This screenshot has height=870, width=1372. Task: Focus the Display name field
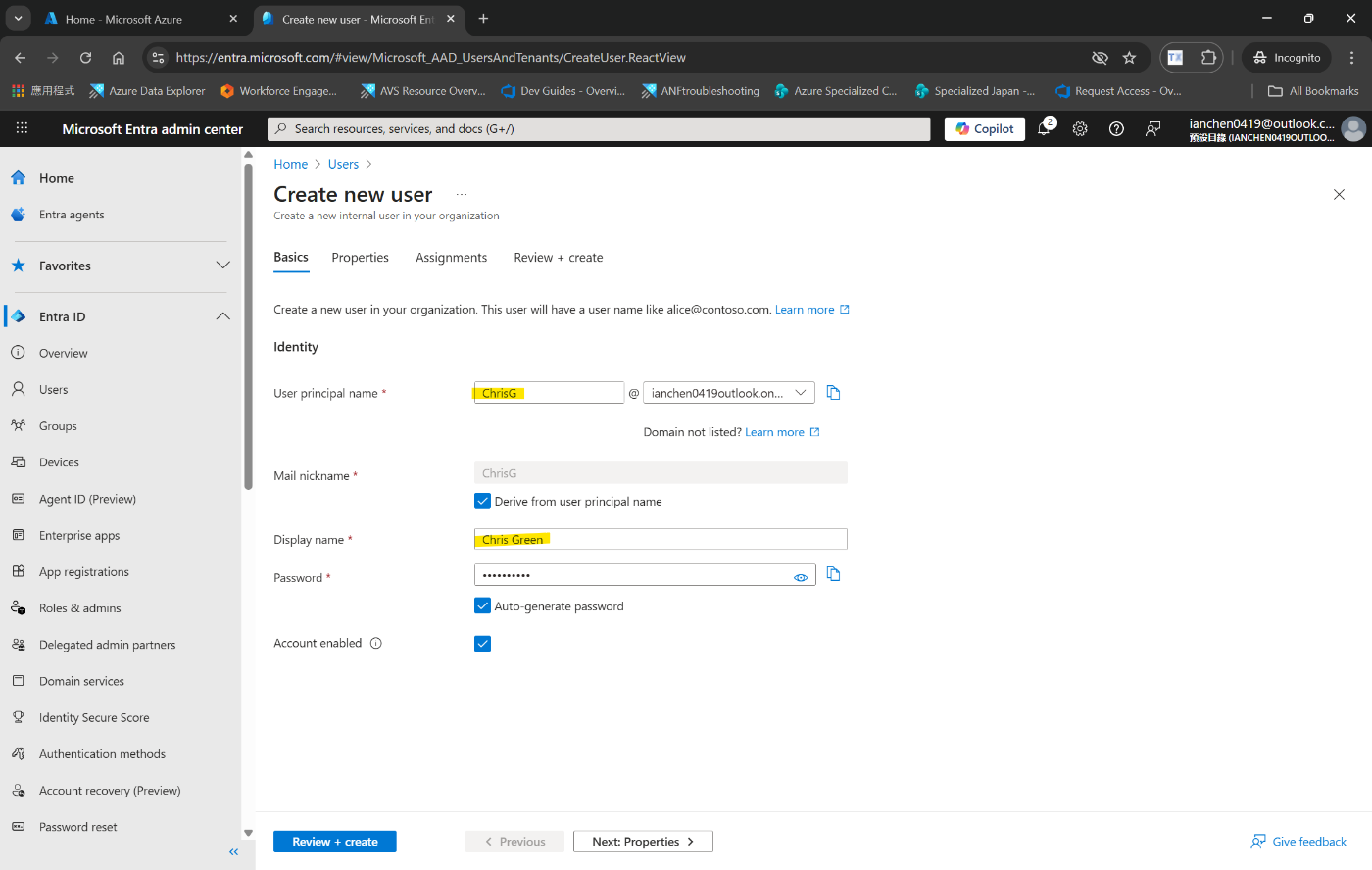click(661, 539)
